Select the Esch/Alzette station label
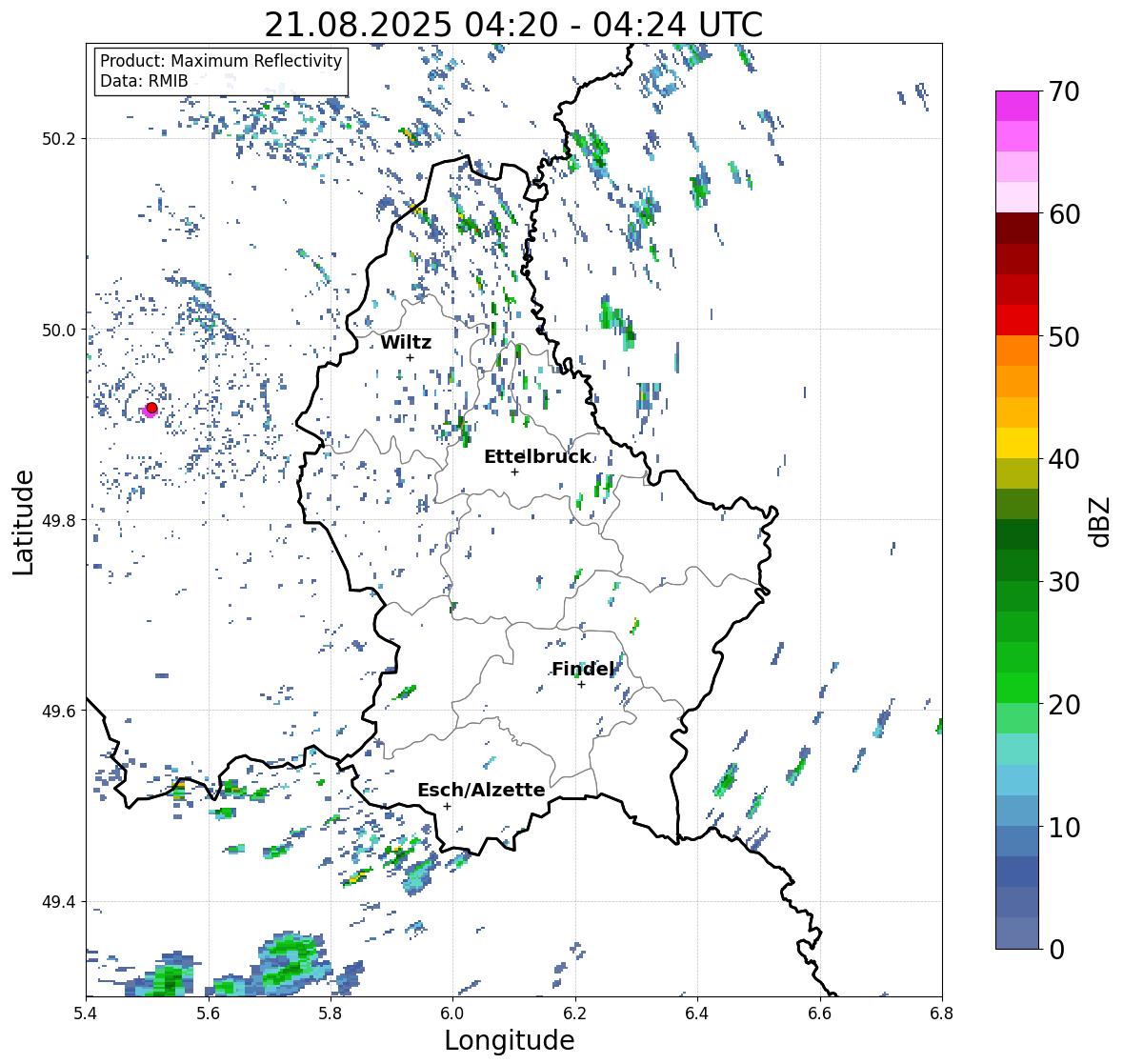Screen dimensions: 1123x1064 (x=481, y=790)
